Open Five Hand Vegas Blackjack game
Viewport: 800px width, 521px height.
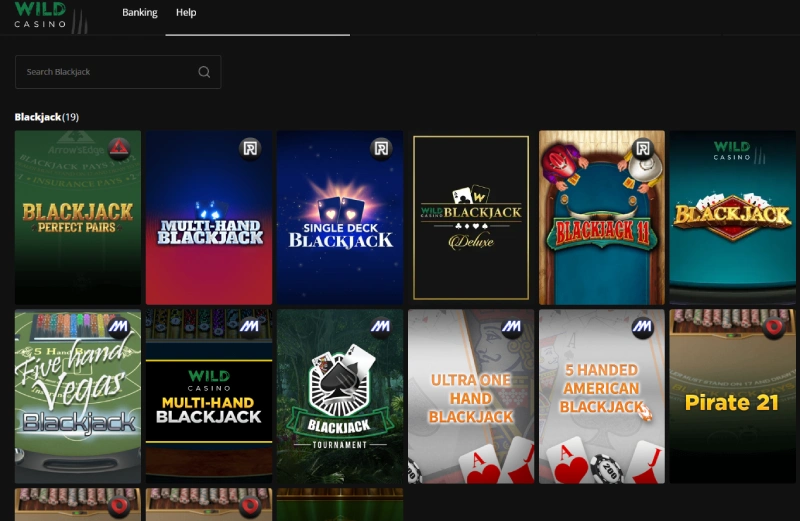tap(78, 396)
